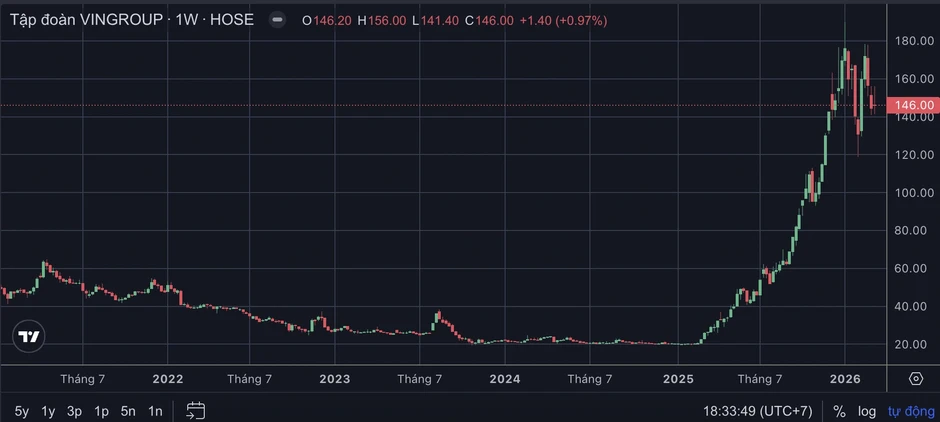Open the go-to-date calendar icon

click(195, 411)
